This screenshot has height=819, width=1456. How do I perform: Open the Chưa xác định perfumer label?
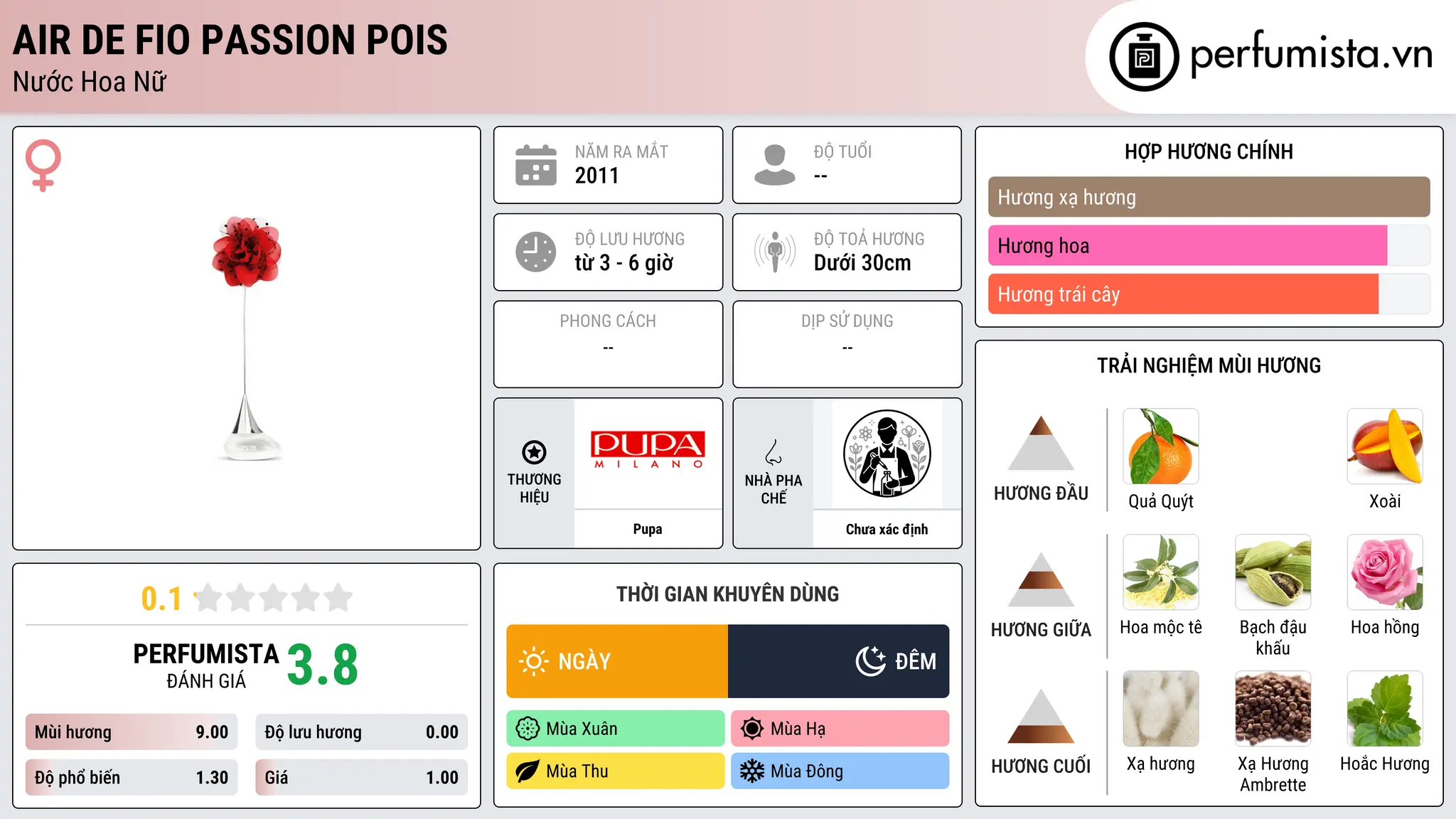pyautogui.click(x=887, y=529)
